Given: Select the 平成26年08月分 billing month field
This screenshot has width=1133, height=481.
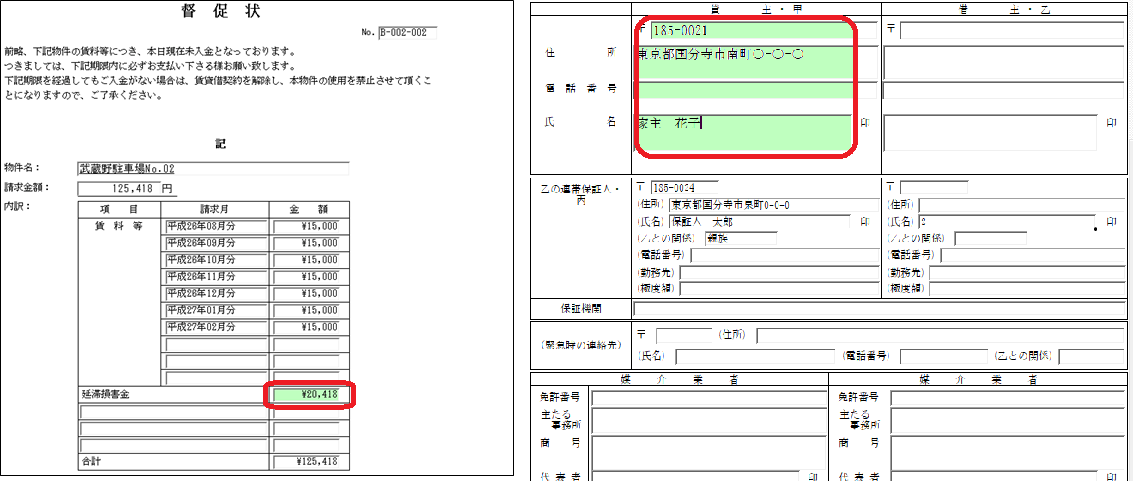Looking at the screenshot, I should [215, 227].
